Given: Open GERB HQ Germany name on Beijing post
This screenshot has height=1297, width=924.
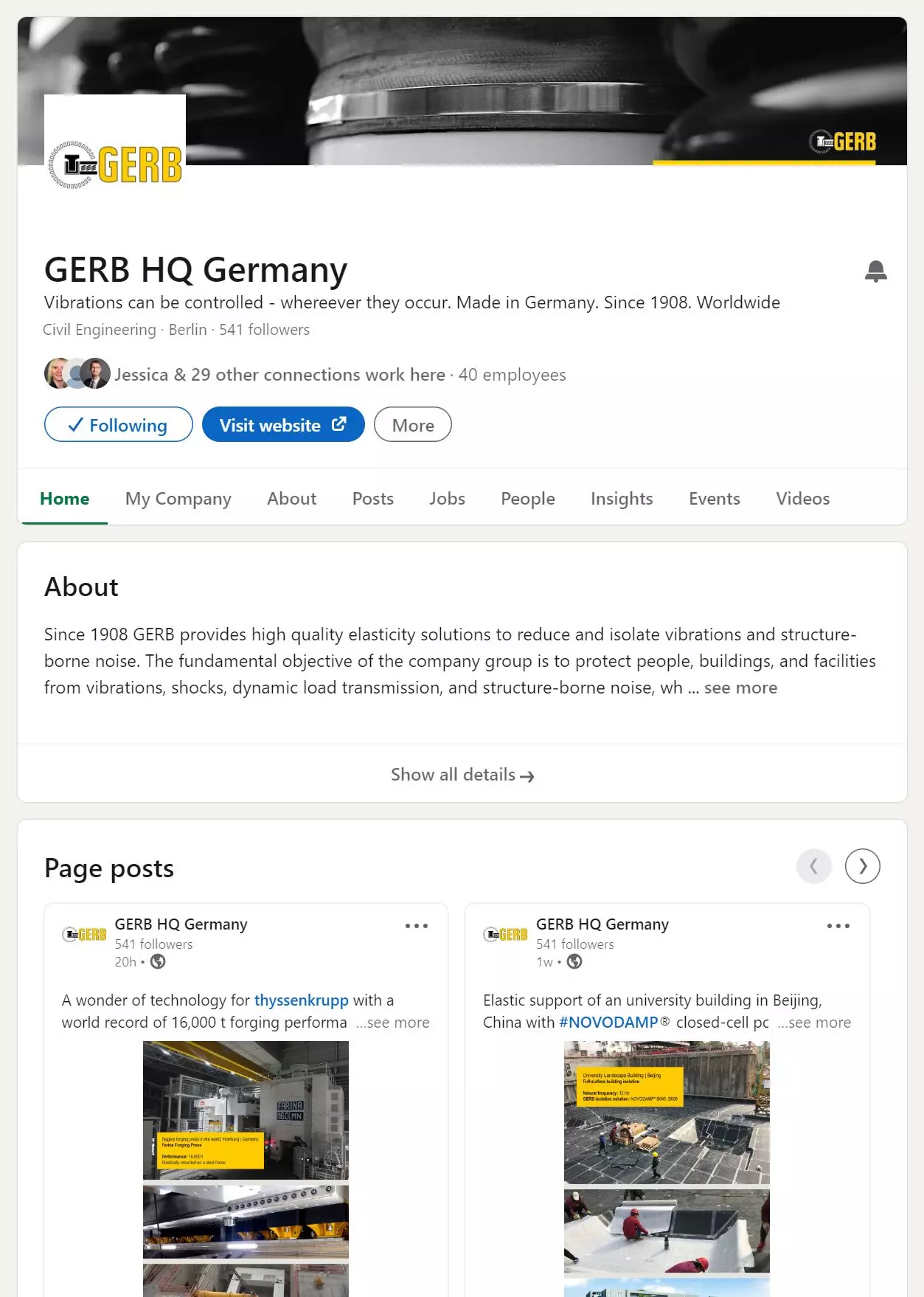Looking at the screenshot, I should (x=602, y=924).
